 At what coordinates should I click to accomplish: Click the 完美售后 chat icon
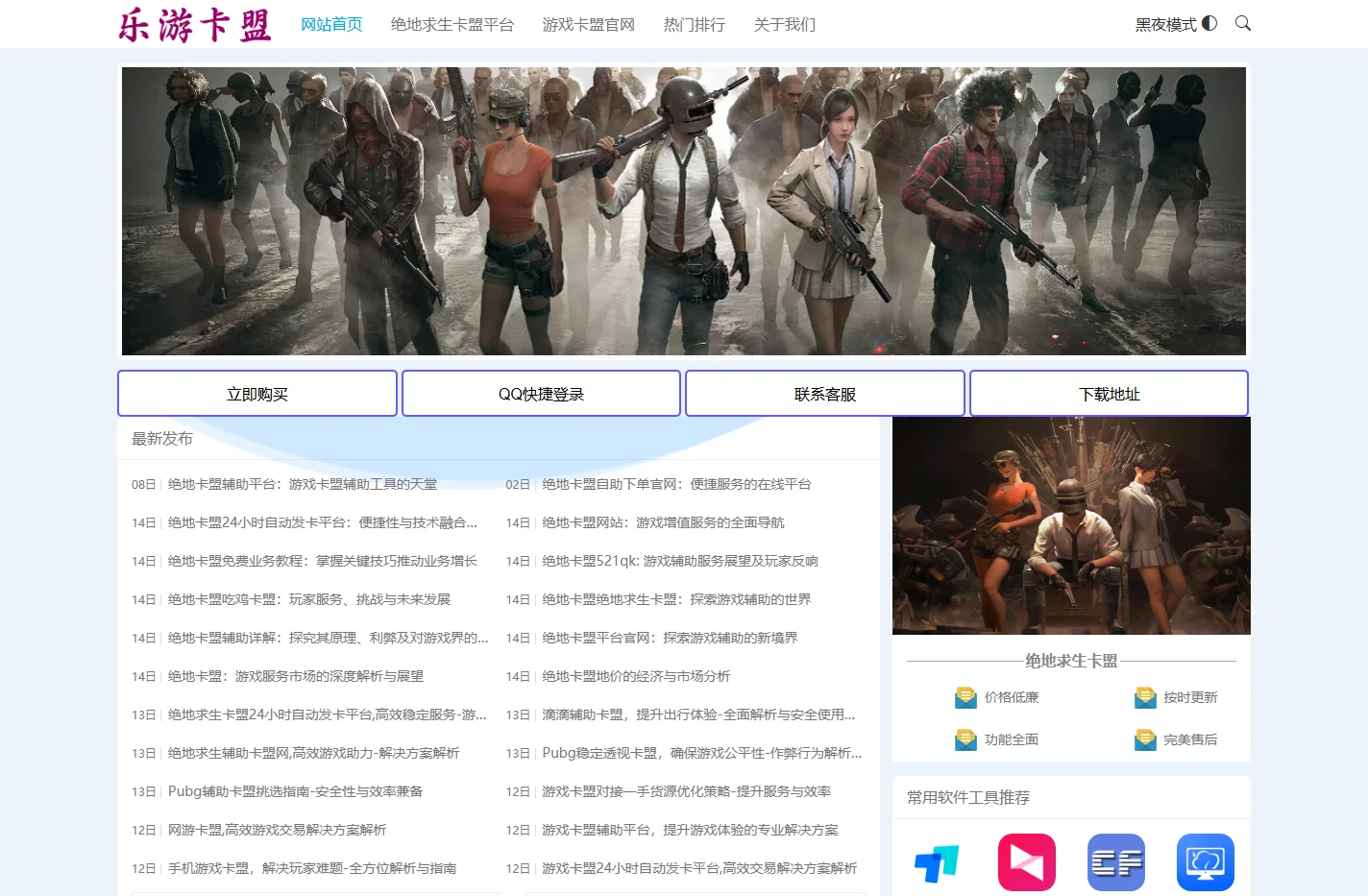coord(1145,739)
